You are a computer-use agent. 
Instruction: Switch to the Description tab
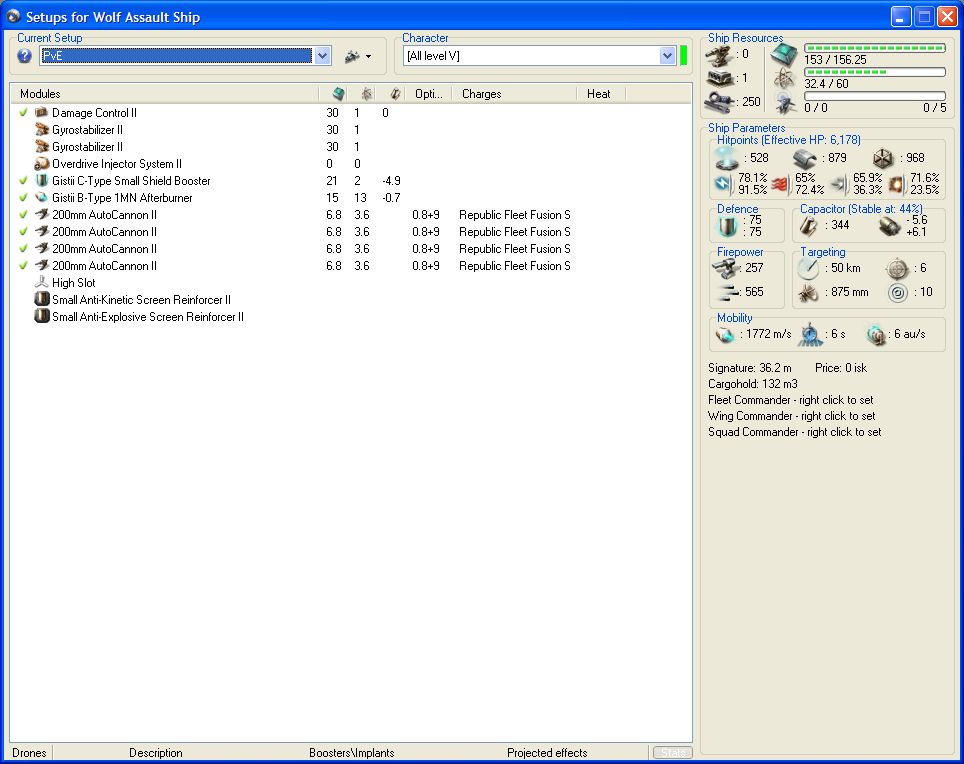(156, 753)
